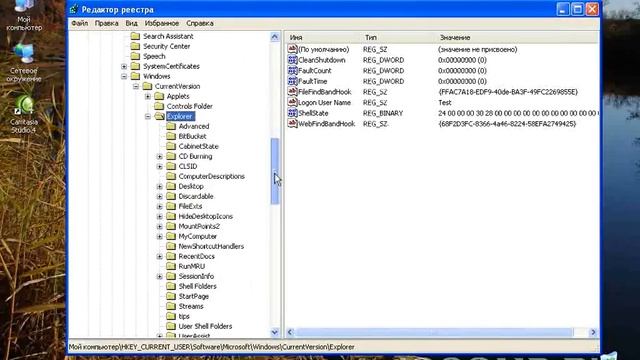
Task: Select the Controls Folder key icon
Action: point(159,106)
